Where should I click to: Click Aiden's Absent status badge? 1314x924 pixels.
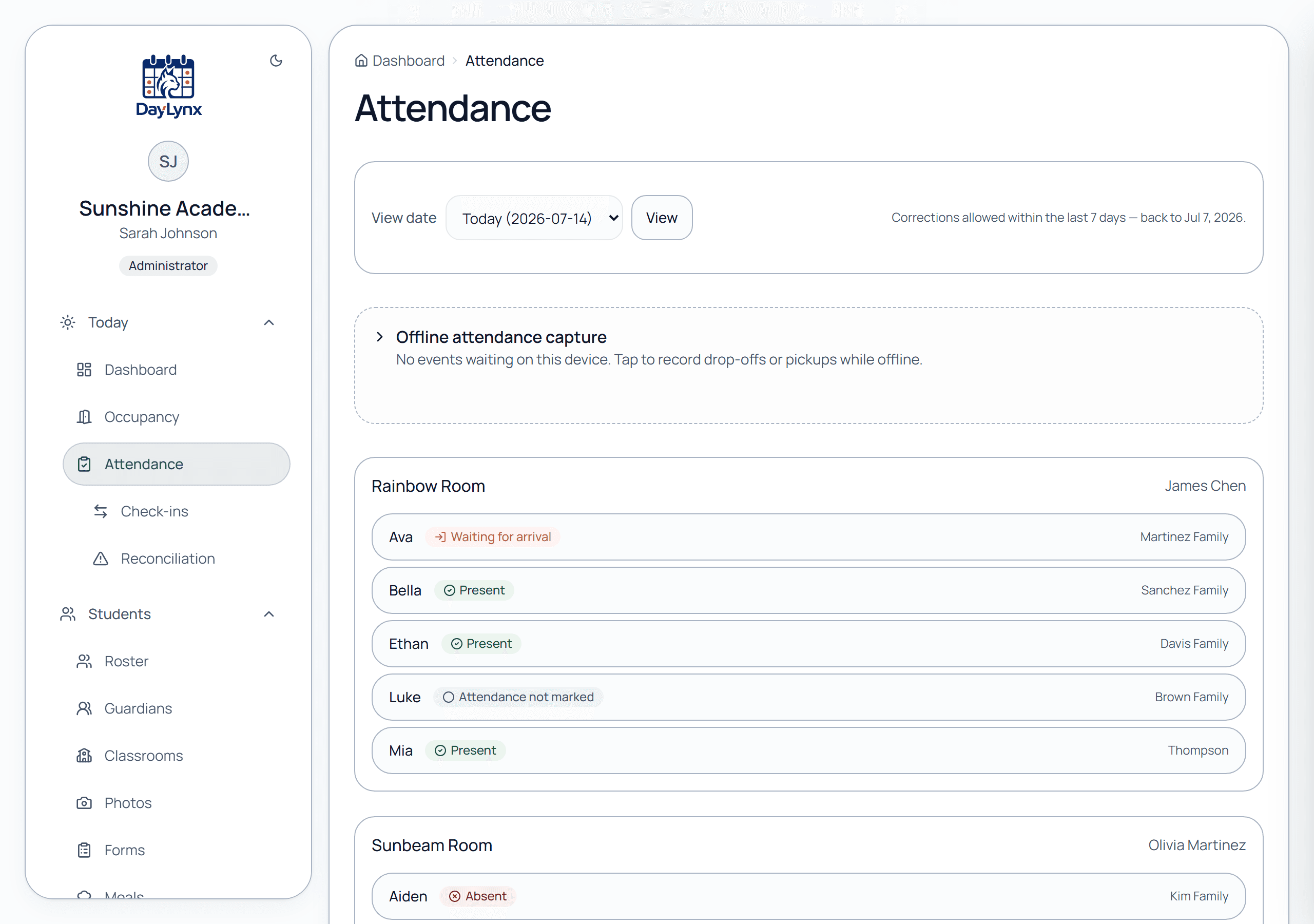tap(477, 896)
